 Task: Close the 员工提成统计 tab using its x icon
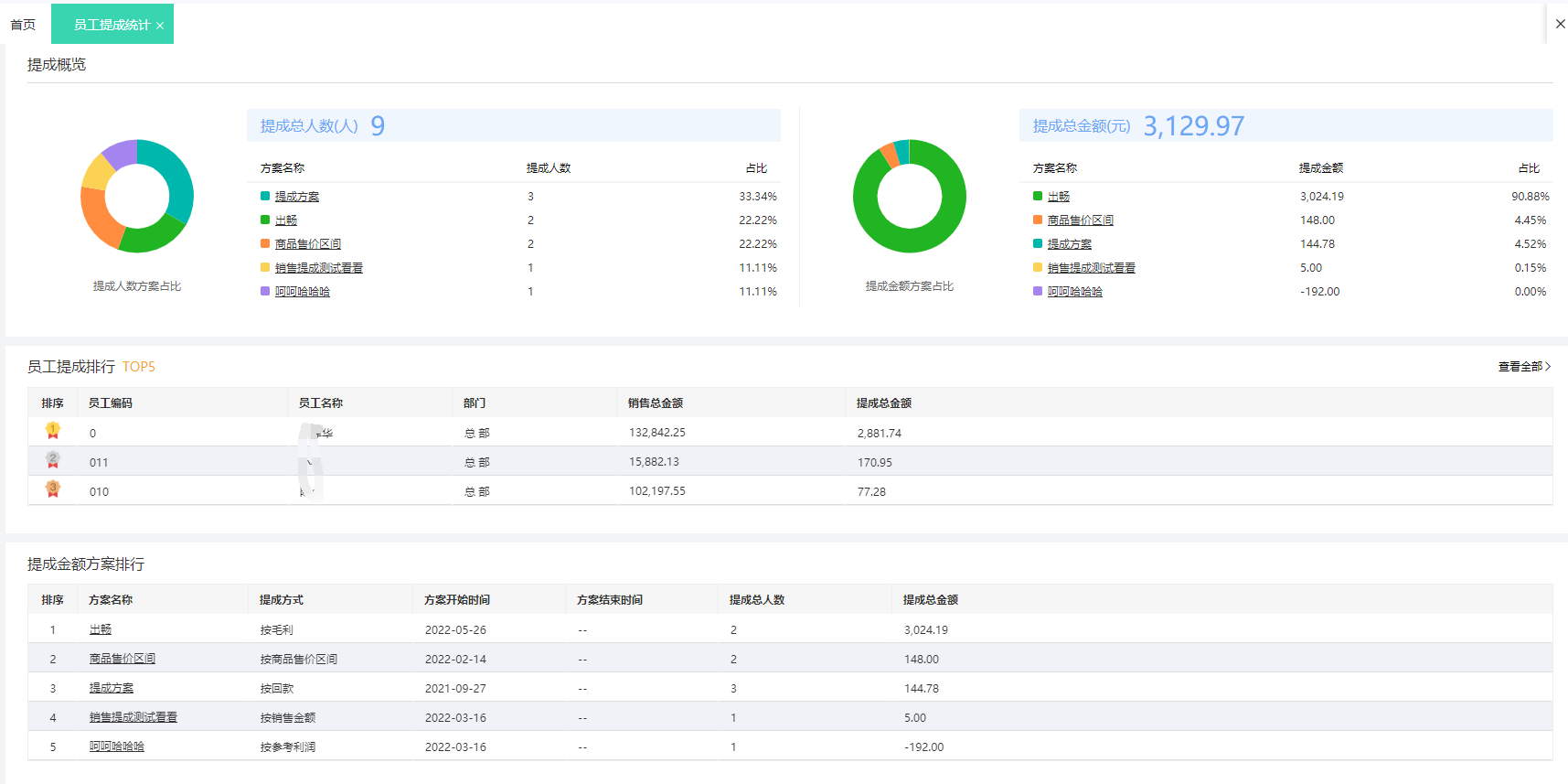pos(160,26)
